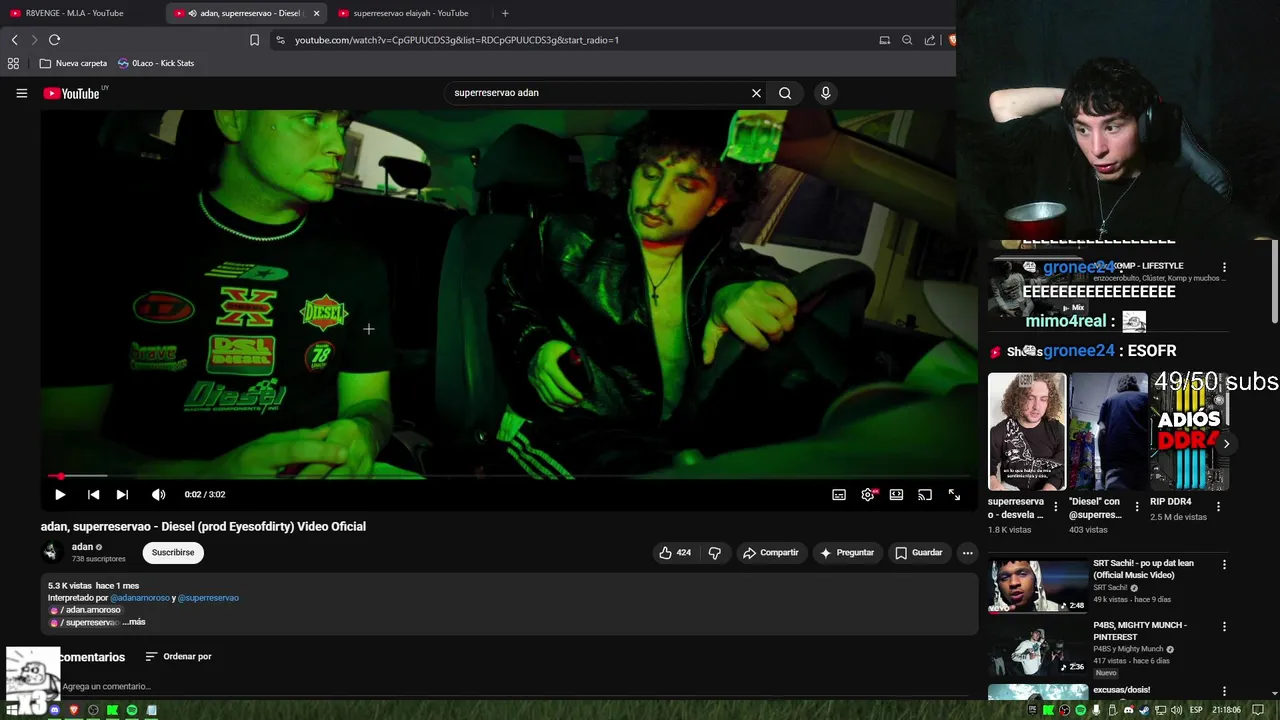Follow the @adanamoroso link in description
The width and height of the screenshot is (1280, 720).
[140, 598]
